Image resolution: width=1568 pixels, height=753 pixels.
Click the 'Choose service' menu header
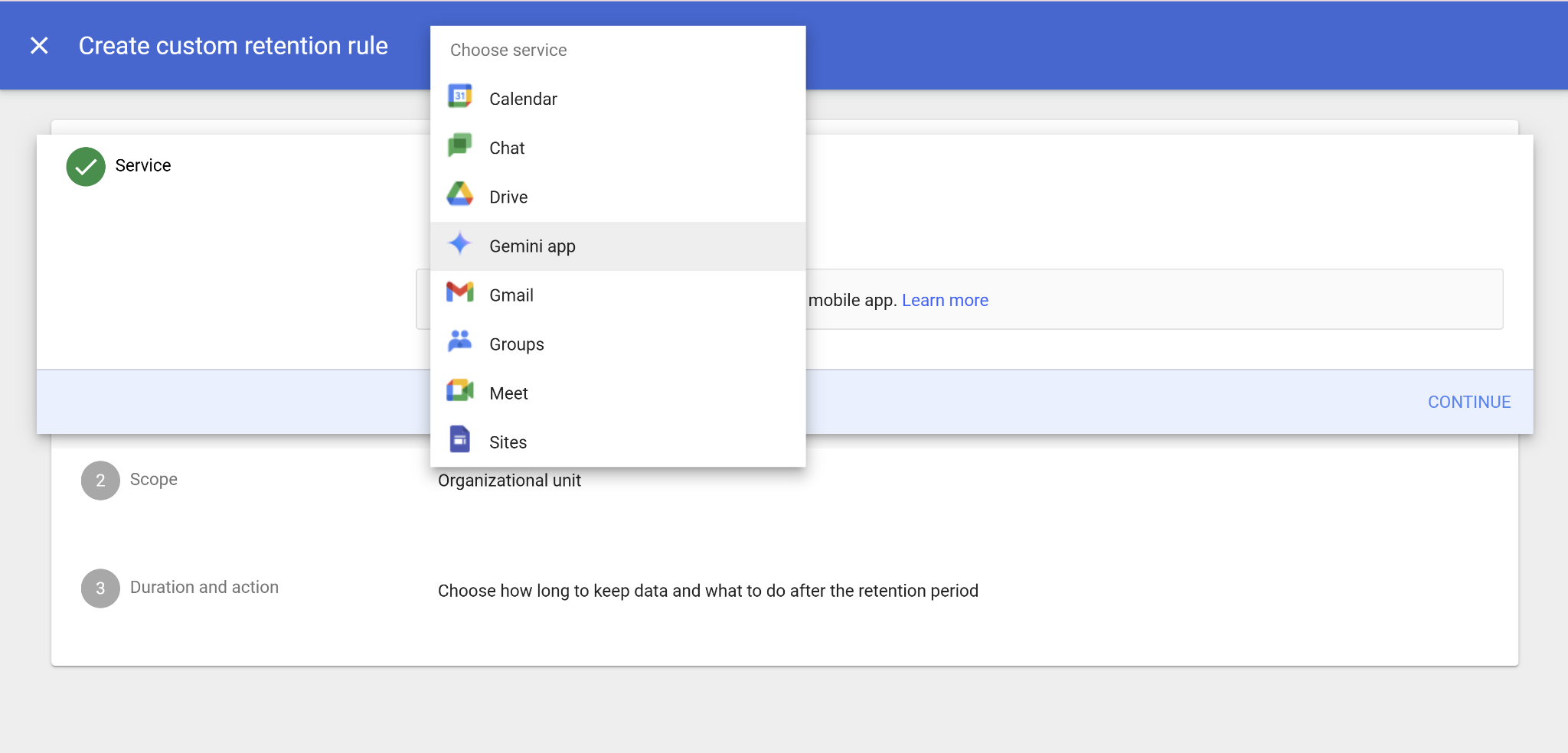(508, 51)
